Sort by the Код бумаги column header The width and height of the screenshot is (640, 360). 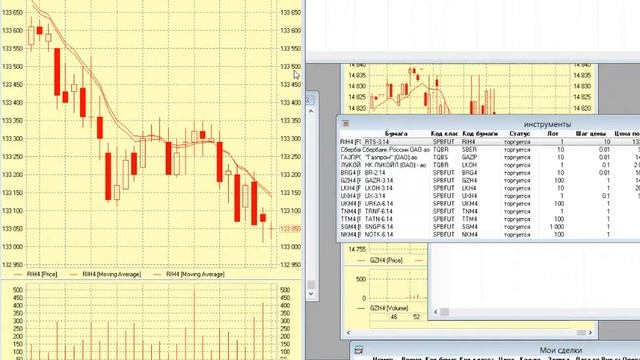(480, 133)
